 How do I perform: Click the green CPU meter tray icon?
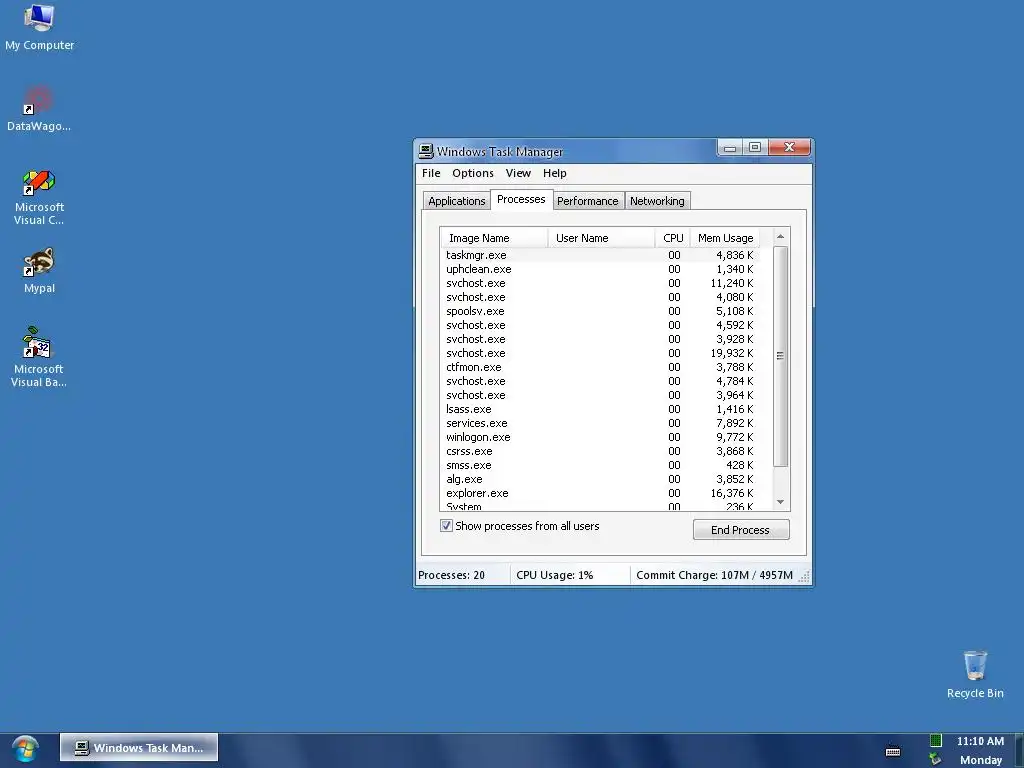935,740
